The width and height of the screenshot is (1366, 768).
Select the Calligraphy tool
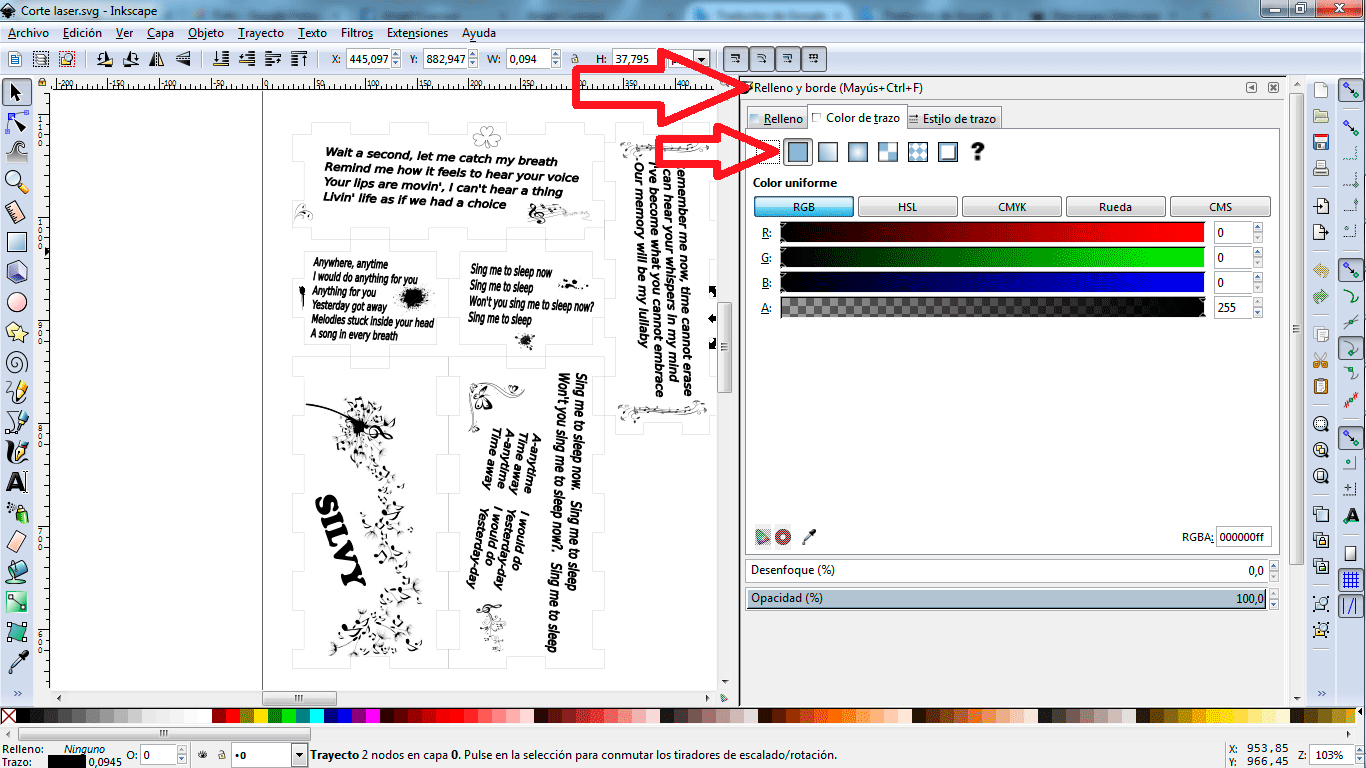pyautogui.click(x=16, y=452)
